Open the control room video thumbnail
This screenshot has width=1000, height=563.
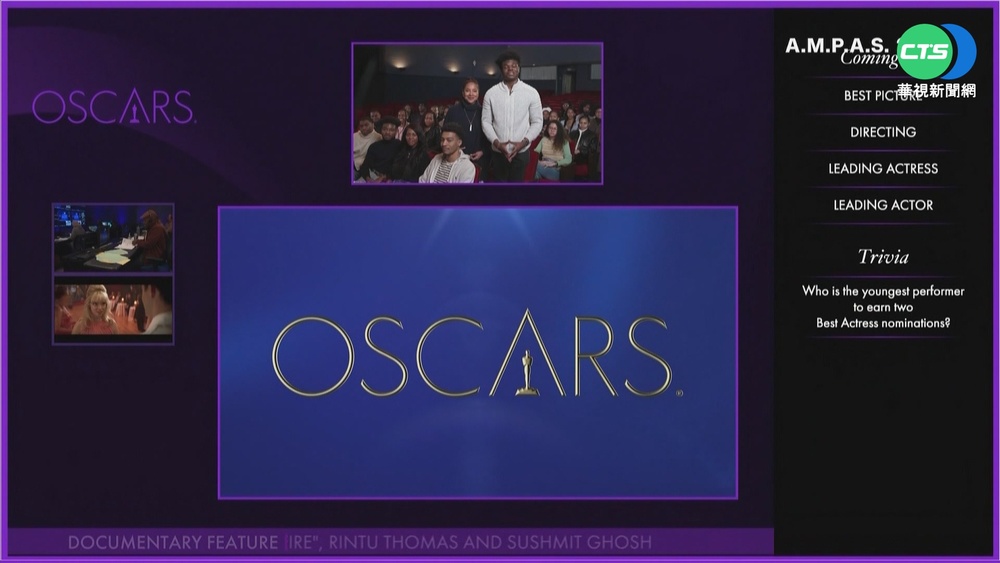pyautogui.click(x=113, y=238)
